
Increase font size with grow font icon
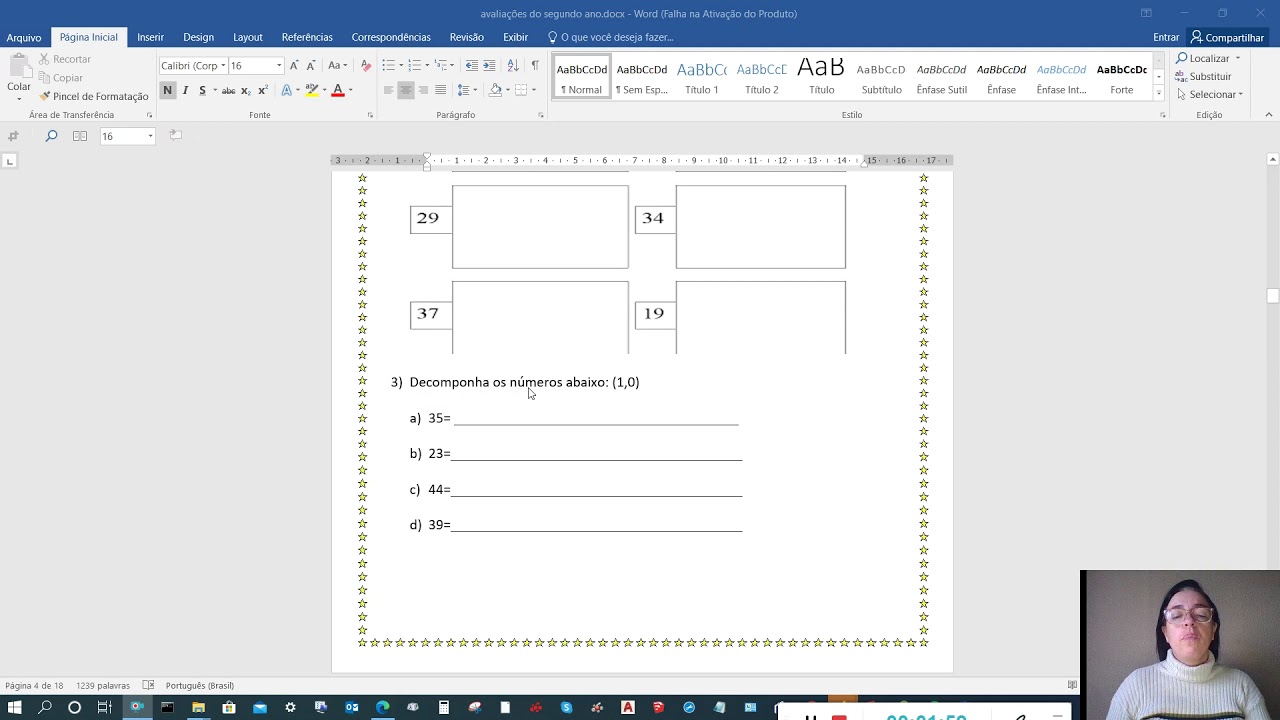(x=294, y=65)
